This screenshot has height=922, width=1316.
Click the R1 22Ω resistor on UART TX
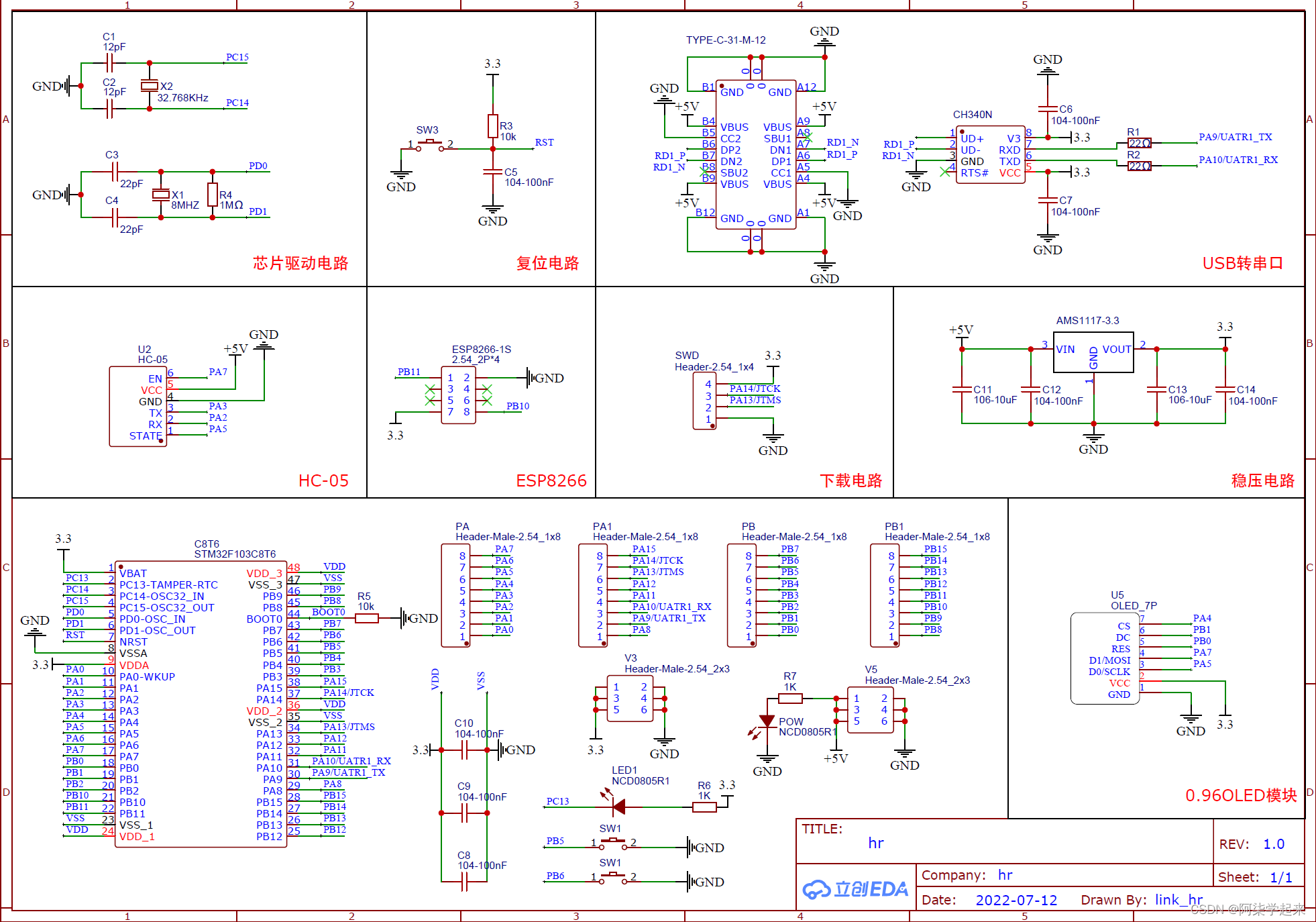tap(1139, 143)
